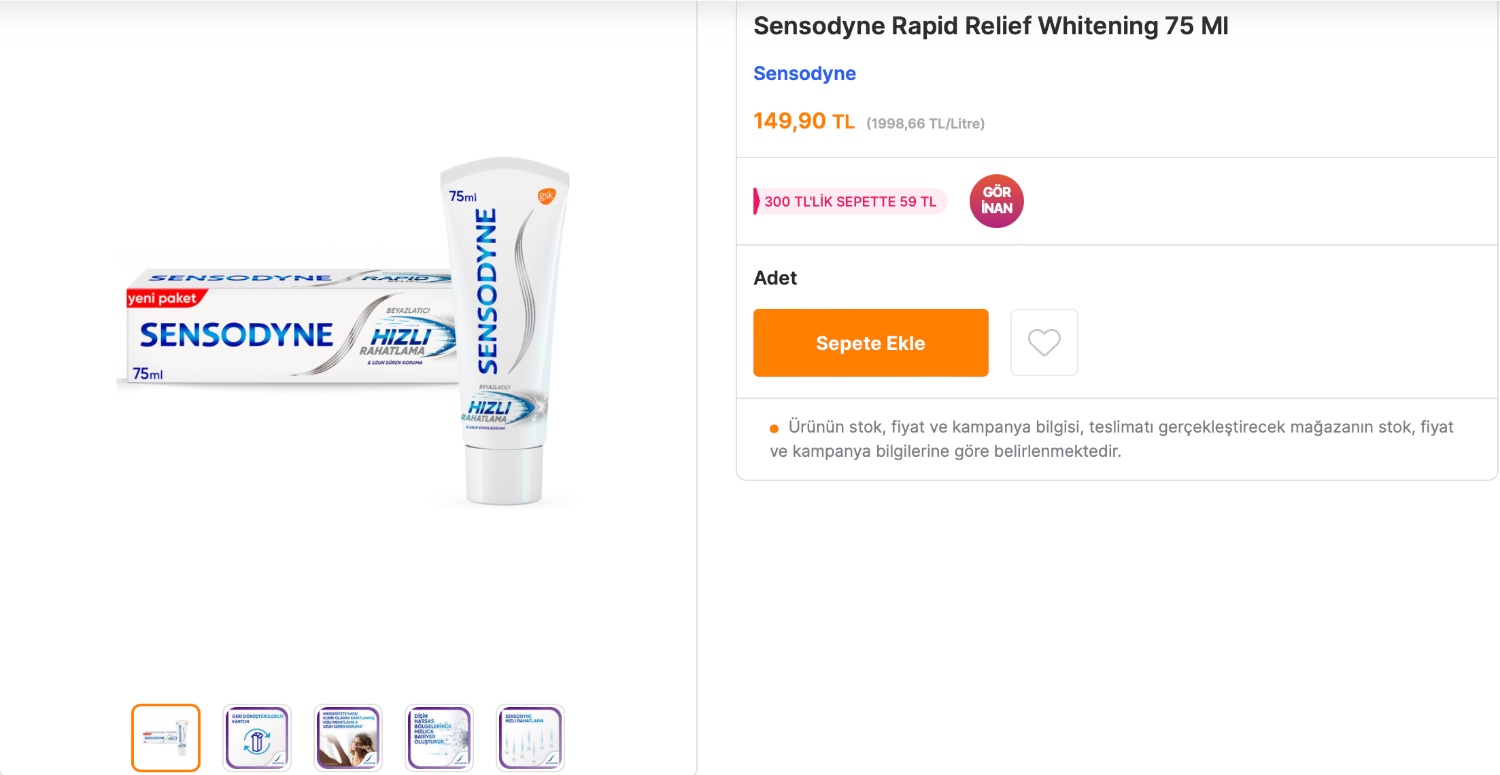The image size is (1500, 775).
Task: Open the "Sensodyne Hızlı Rahatlama" droplets thumbnail
Action: tap(531, 738)
